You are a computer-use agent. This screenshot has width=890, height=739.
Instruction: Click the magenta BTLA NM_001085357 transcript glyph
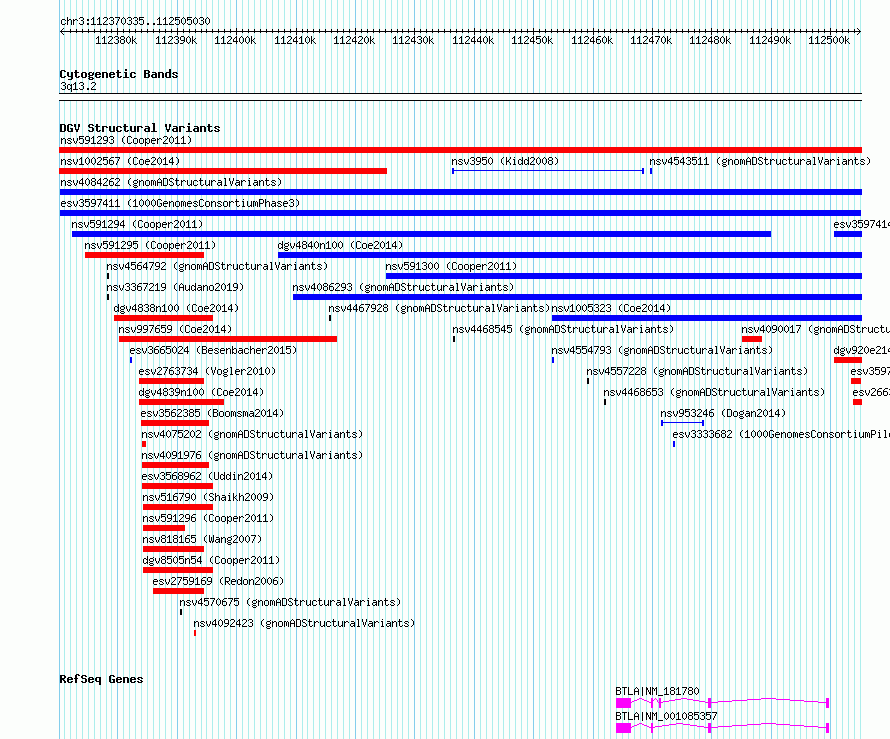coord(723,728)
